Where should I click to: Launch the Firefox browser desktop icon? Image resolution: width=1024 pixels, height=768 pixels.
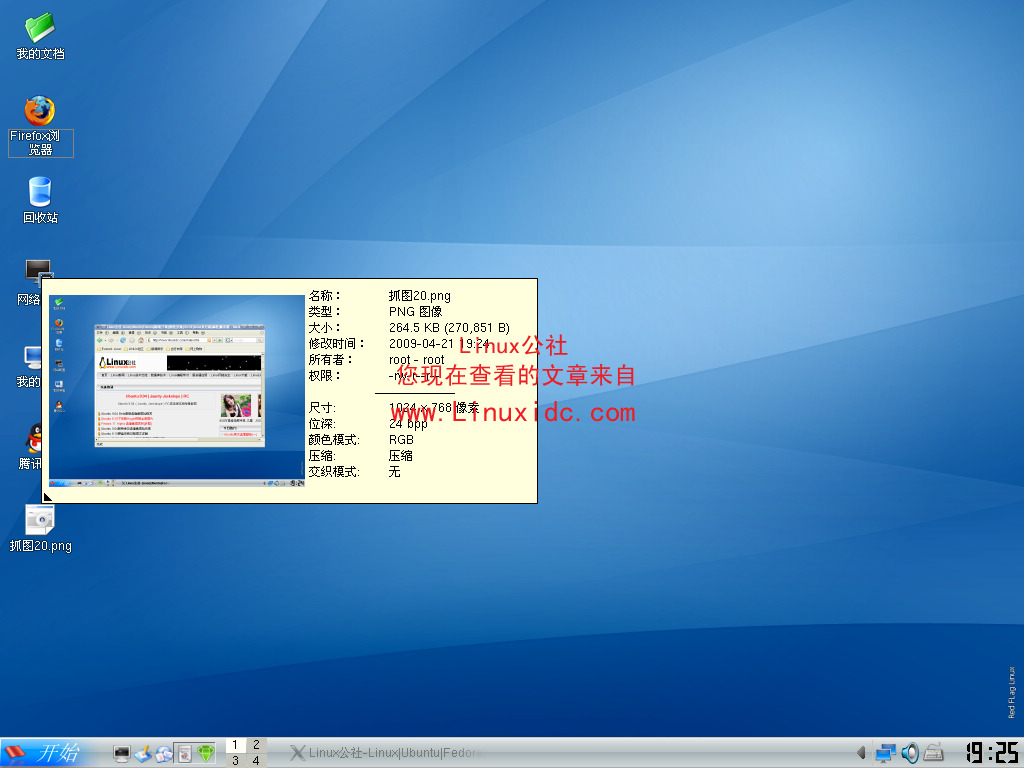pyautogui.click(x=40, y=111)
